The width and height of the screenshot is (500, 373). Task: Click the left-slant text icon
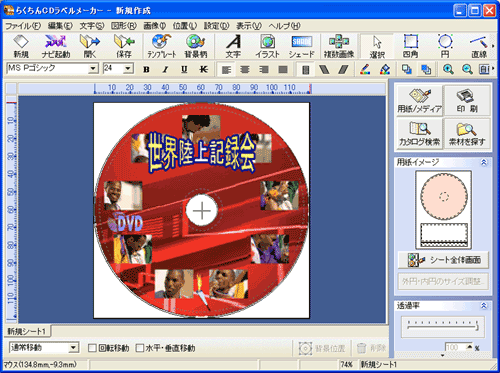click(x=324, y=69)
